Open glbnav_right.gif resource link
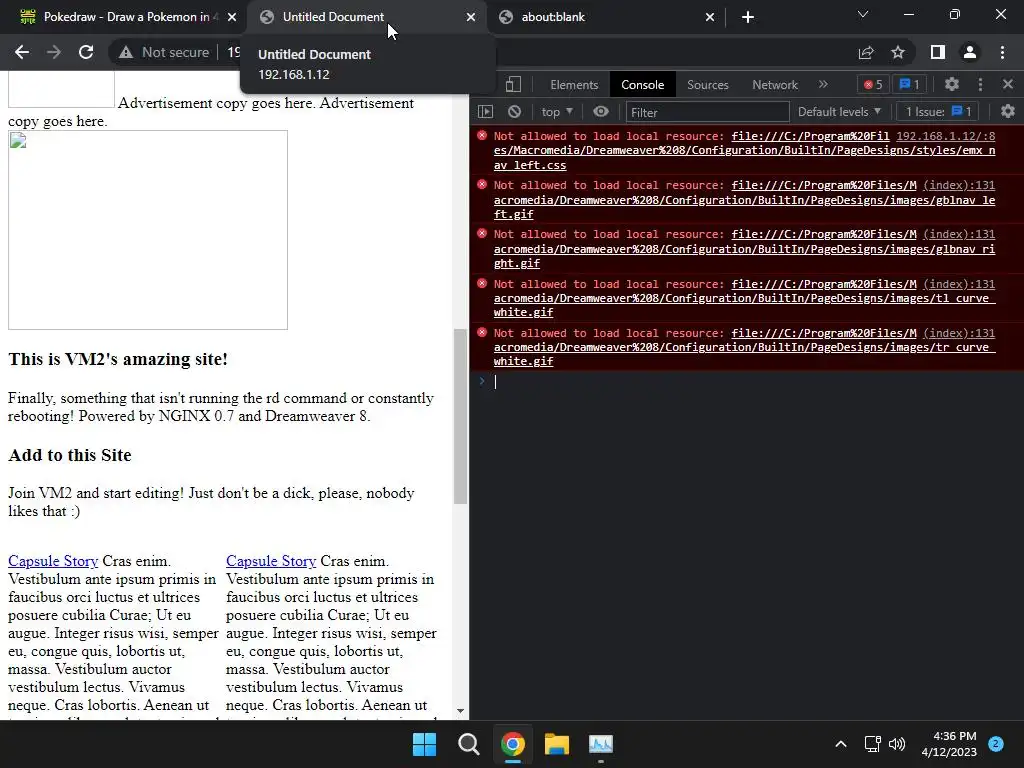Image resolution: width=1024 pixels, height=768 pixels. click(x=744, y=249)
